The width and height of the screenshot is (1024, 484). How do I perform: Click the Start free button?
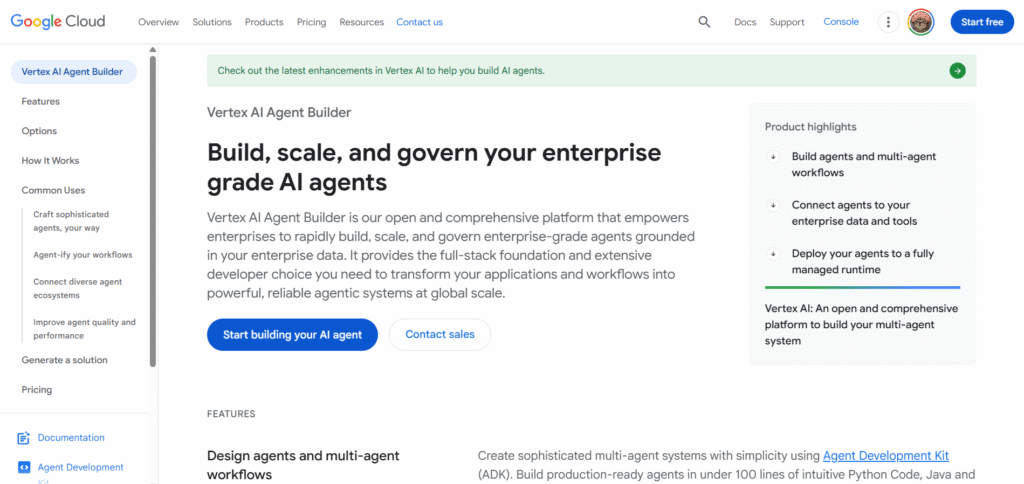tap(981, 22)
